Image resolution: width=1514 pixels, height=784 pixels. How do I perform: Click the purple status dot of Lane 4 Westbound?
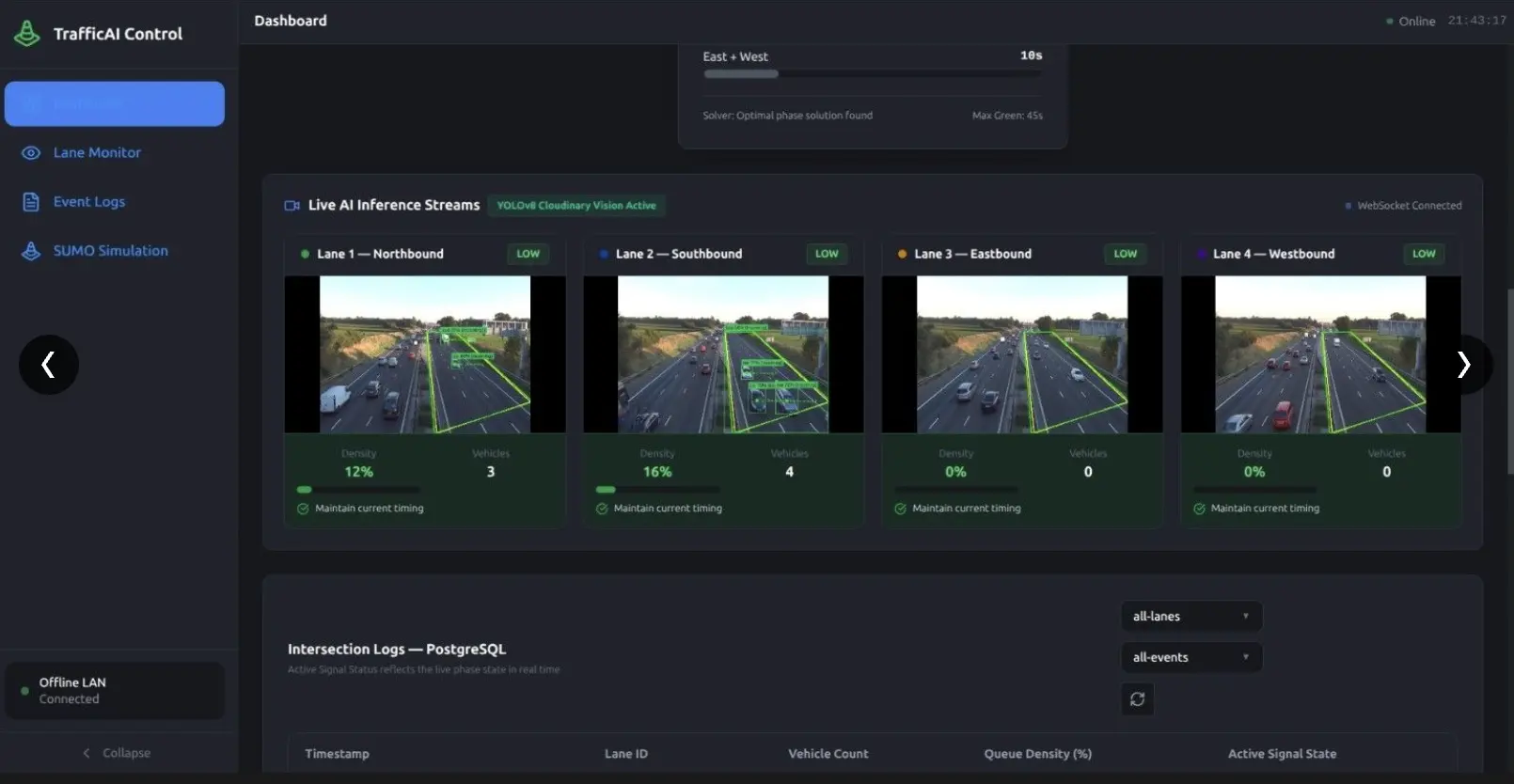coord(1202,254)
